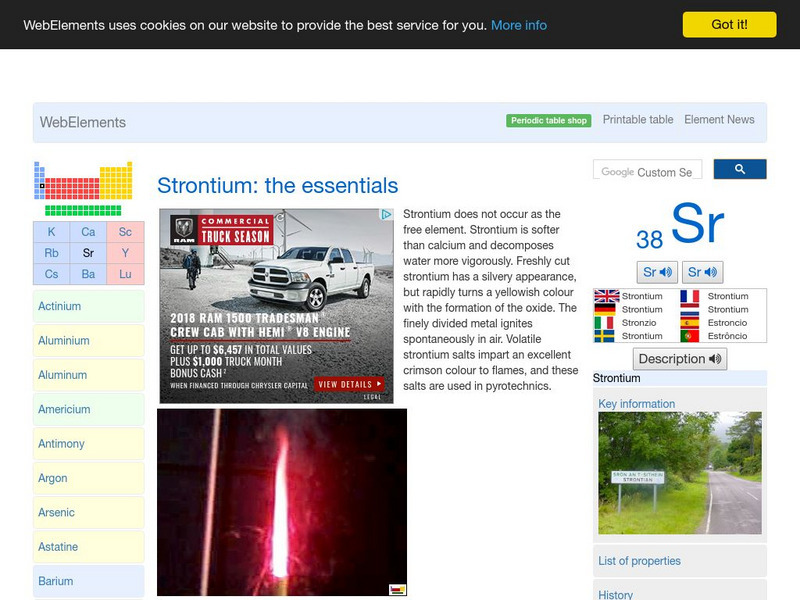Open the "Printable table" page

(639, 119)
